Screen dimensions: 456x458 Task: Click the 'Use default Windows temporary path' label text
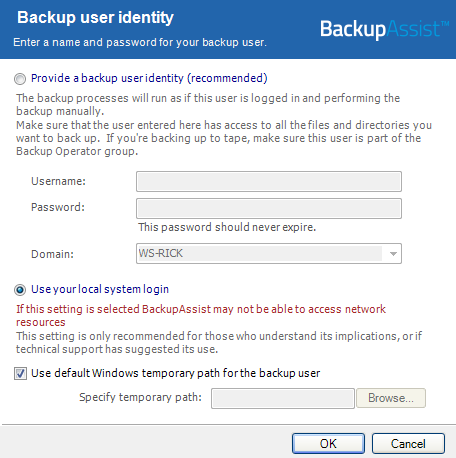(176, 373)
